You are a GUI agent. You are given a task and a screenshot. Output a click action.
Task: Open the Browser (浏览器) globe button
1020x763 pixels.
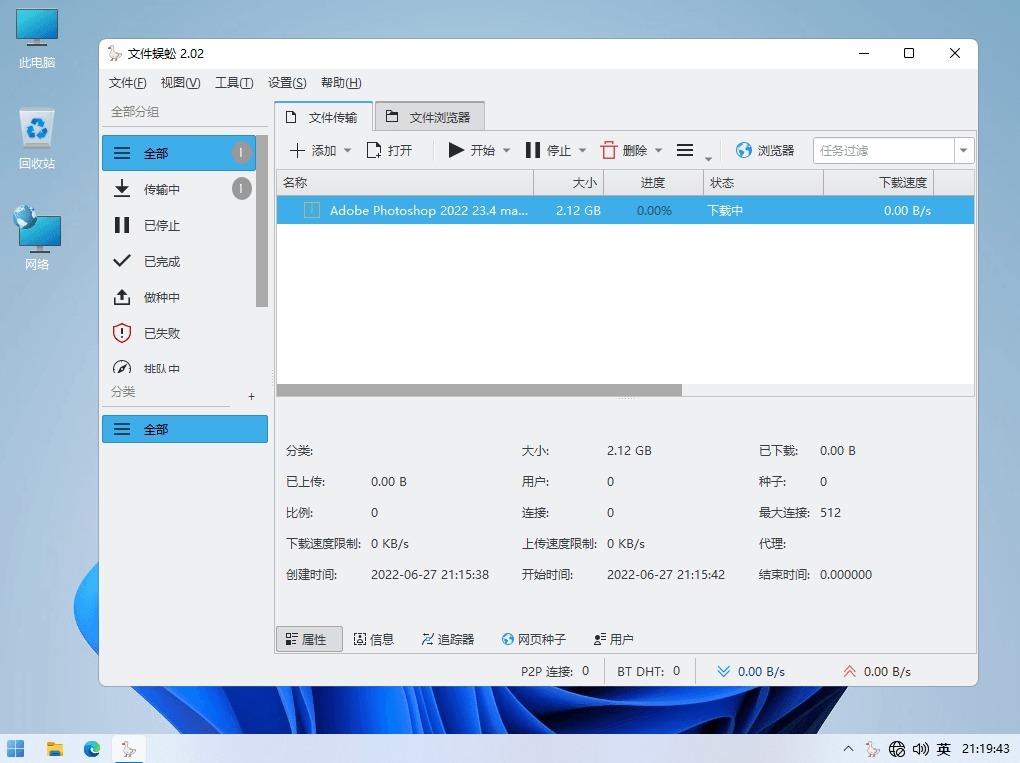(x=765, y=151)
